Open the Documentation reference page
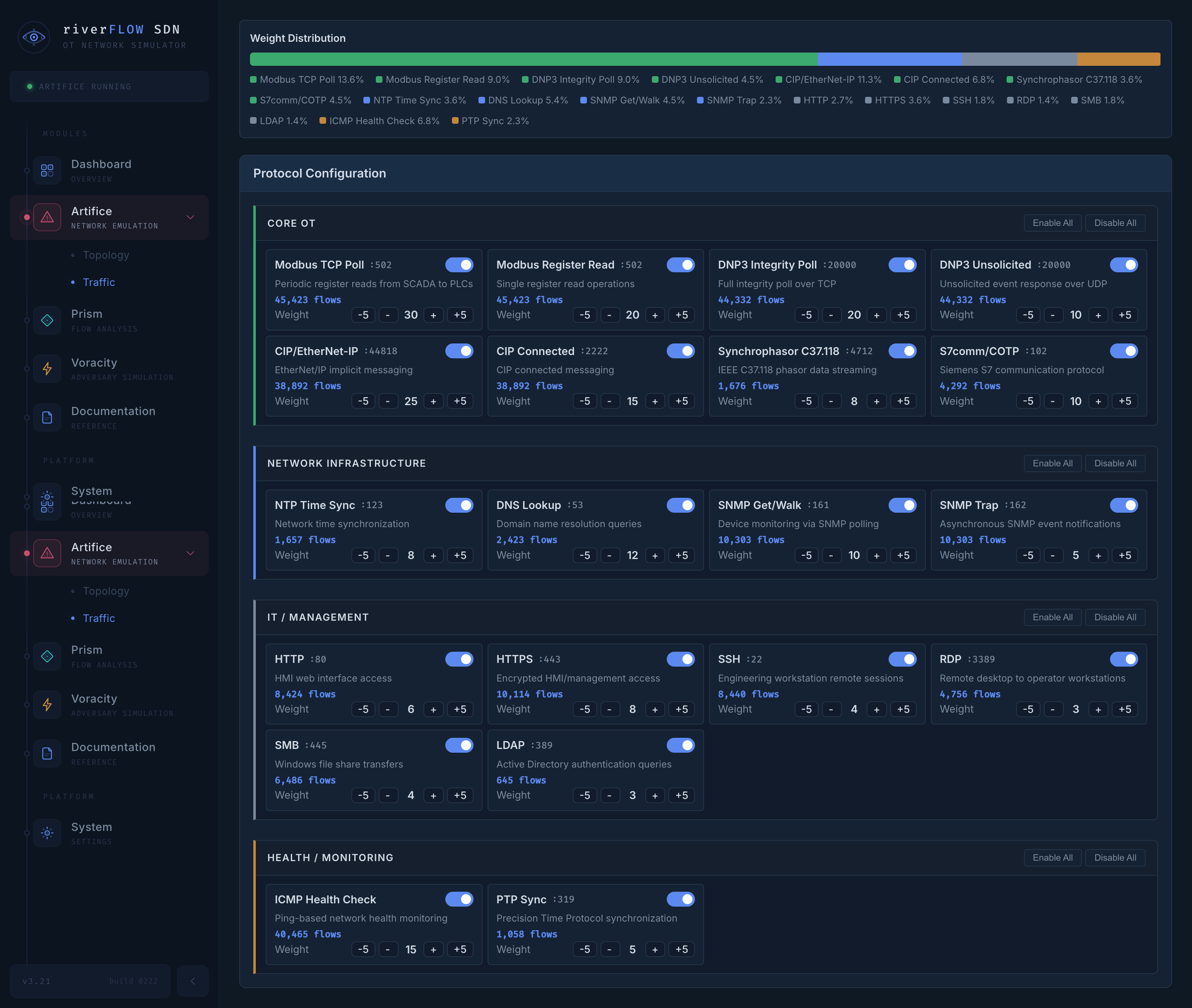 tap(113, 417)
